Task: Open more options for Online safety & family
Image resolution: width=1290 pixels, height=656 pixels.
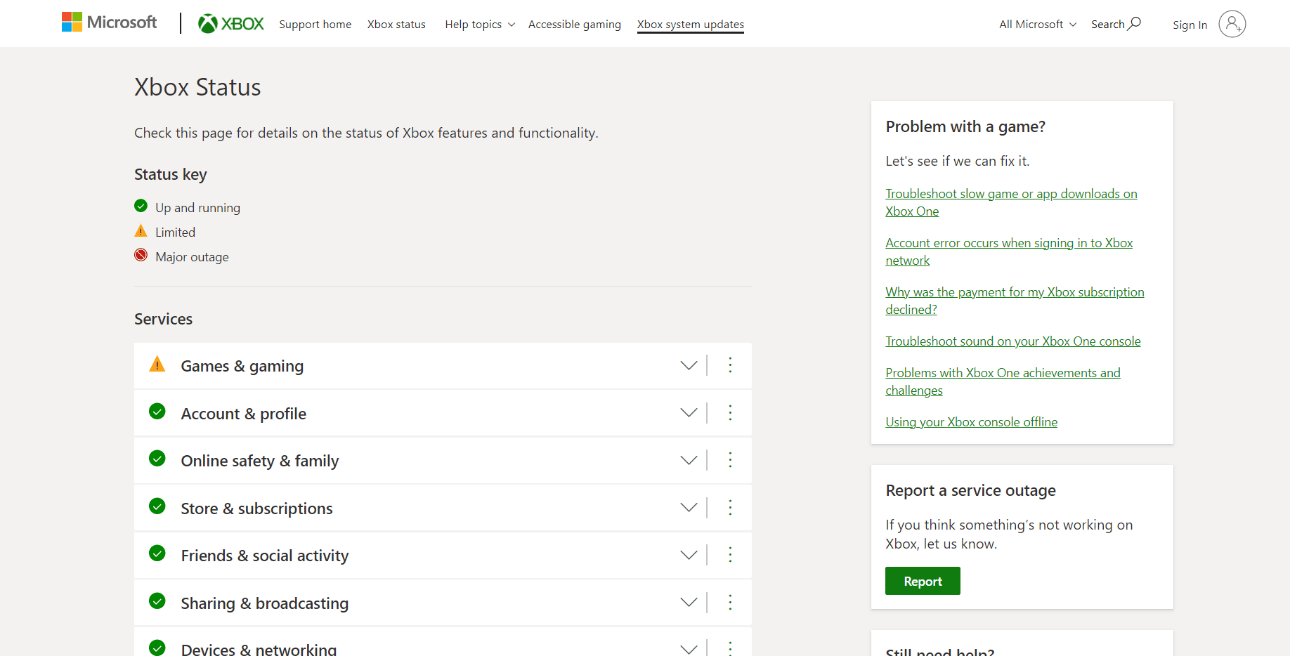Action: pos(730,460)
